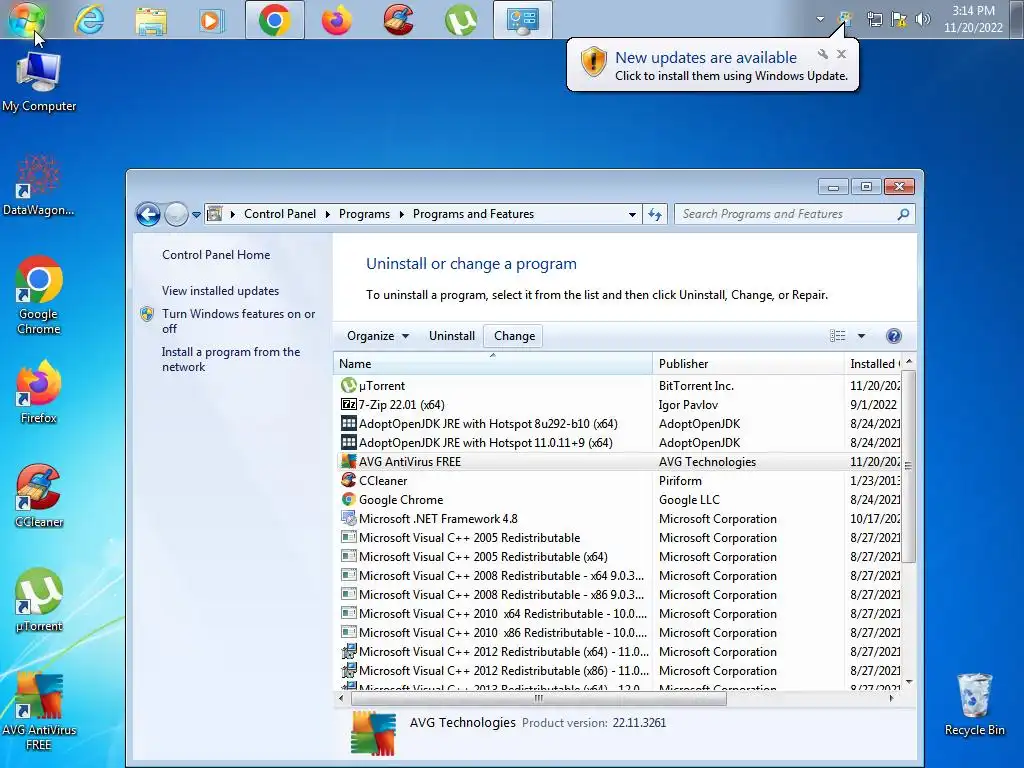The height and width of the screenshot is (768, 1024).
Task: Click the Uninstall button
Action: (x=451, y=336)
